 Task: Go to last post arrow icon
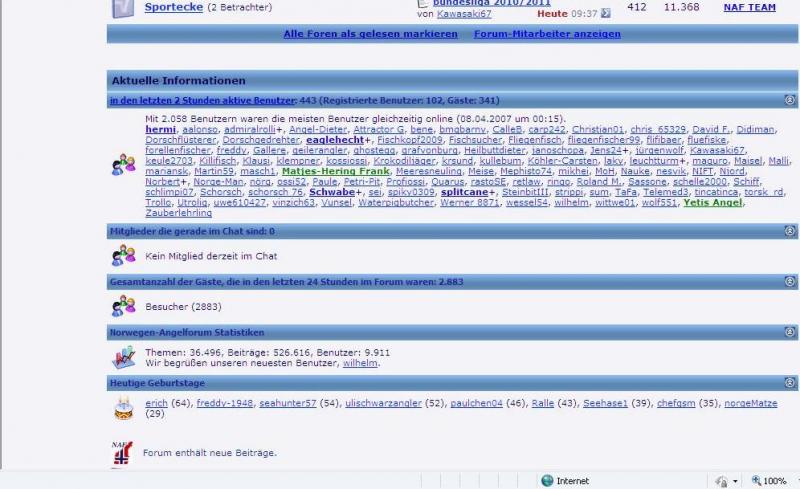[x=606, y=14]
